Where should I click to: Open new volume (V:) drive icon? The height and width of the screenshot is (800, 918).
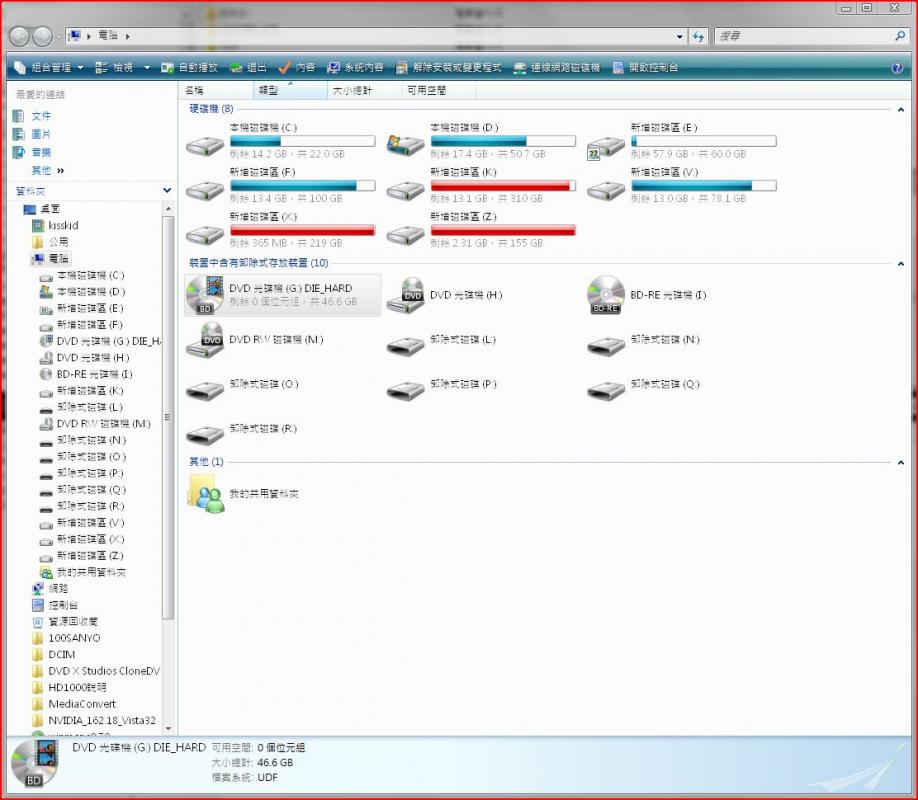(x=606, y=190)
